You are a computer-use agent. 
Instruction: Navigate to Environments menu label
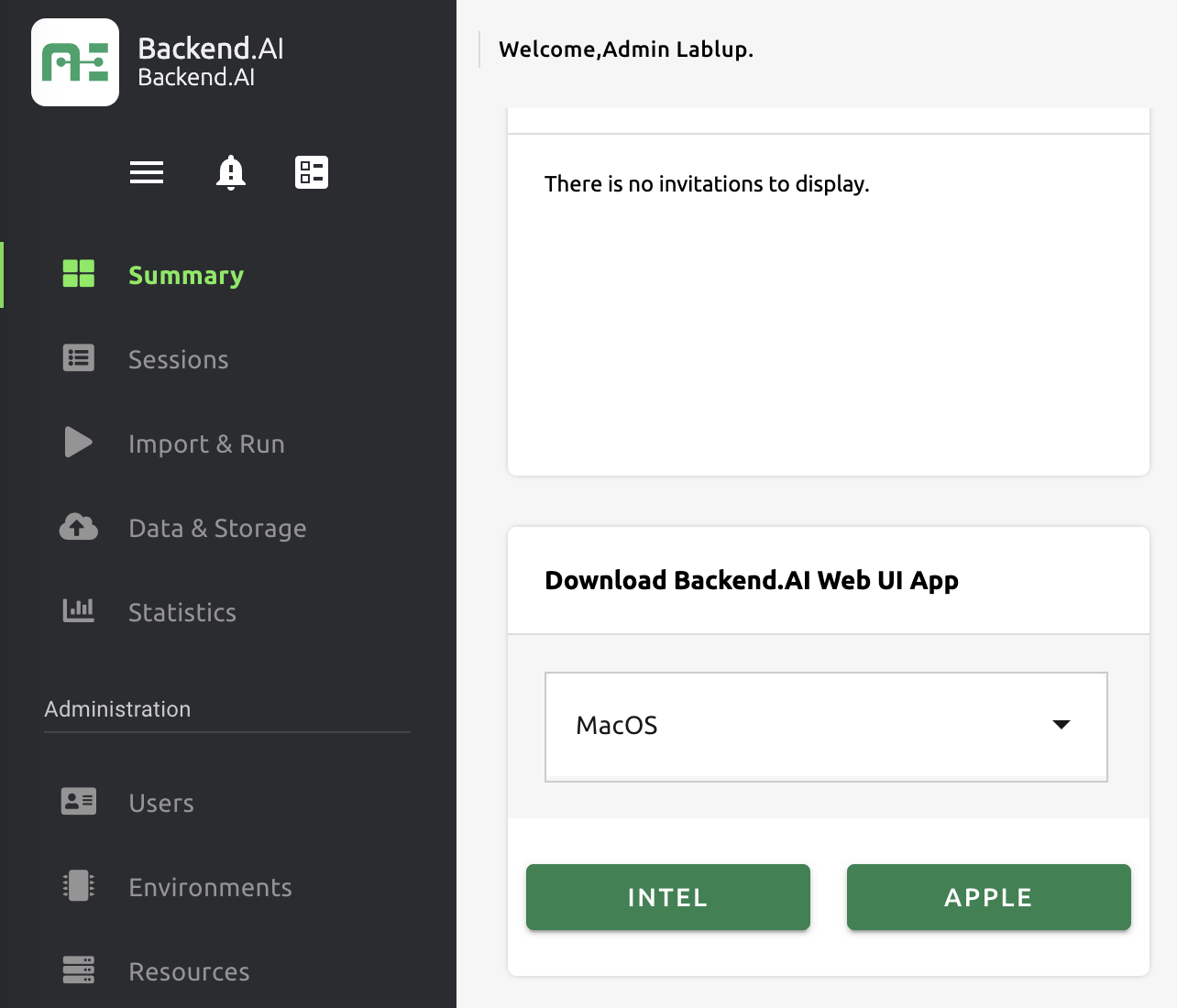pyautogui.click(x=210, y=888)
